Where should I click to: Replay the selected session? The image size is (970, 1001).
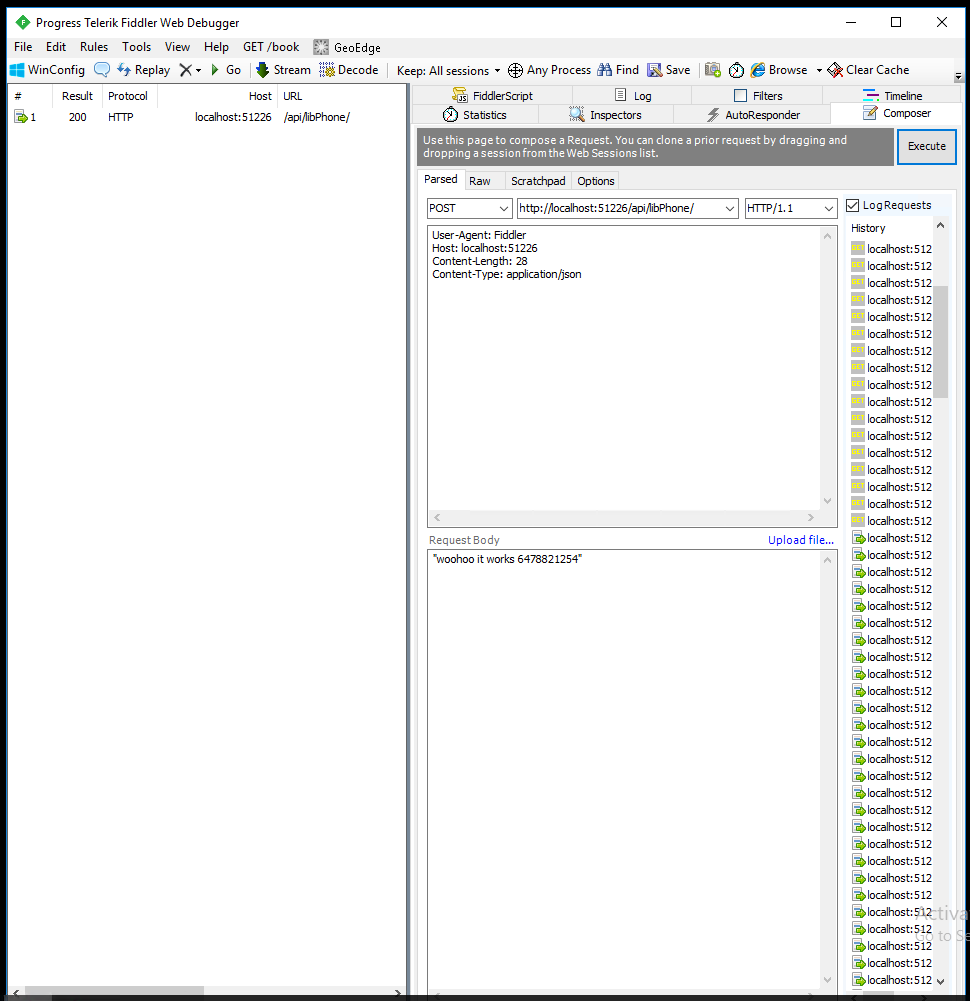144,70
